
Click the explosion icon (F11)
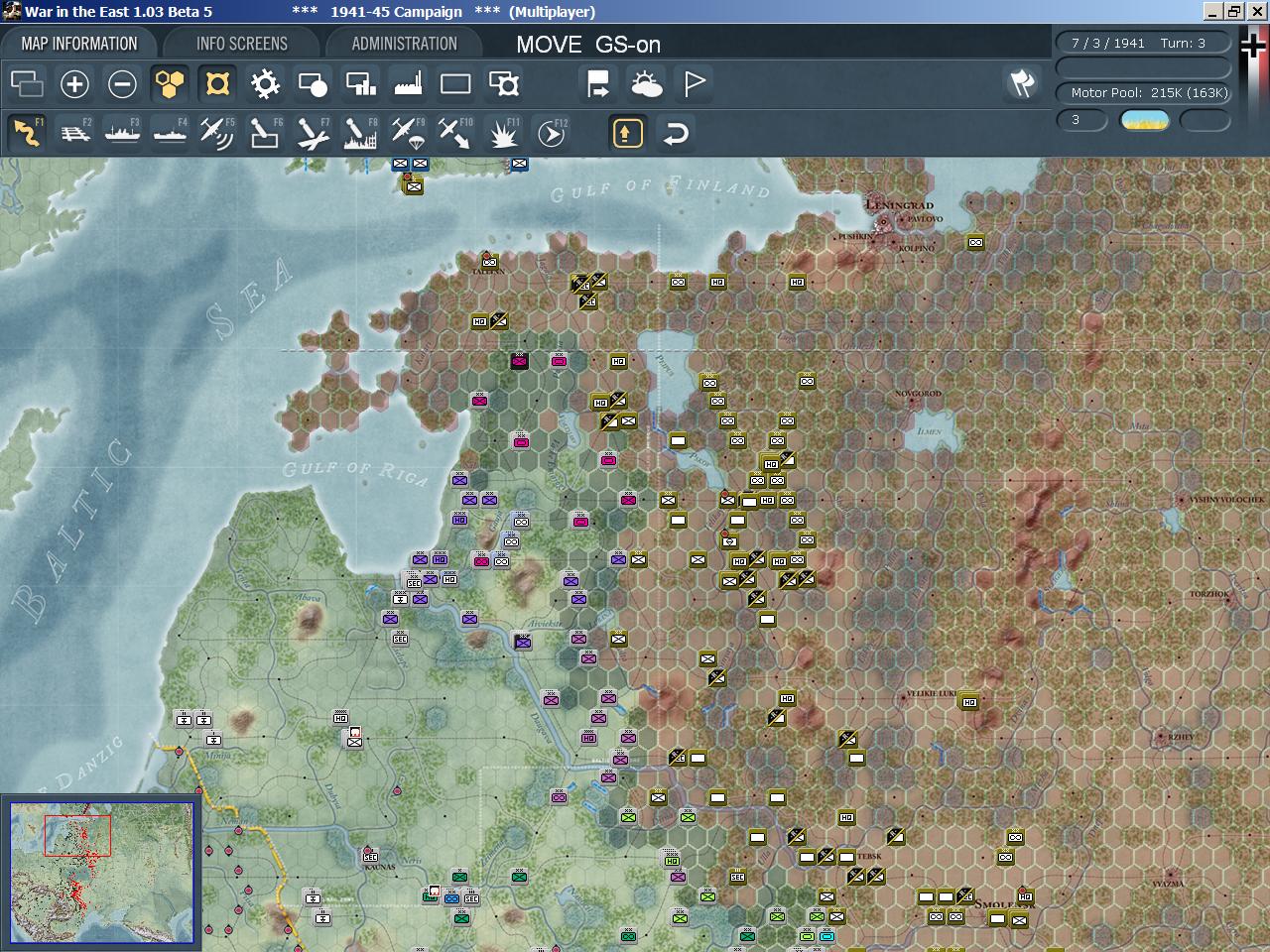coord(504,133)
